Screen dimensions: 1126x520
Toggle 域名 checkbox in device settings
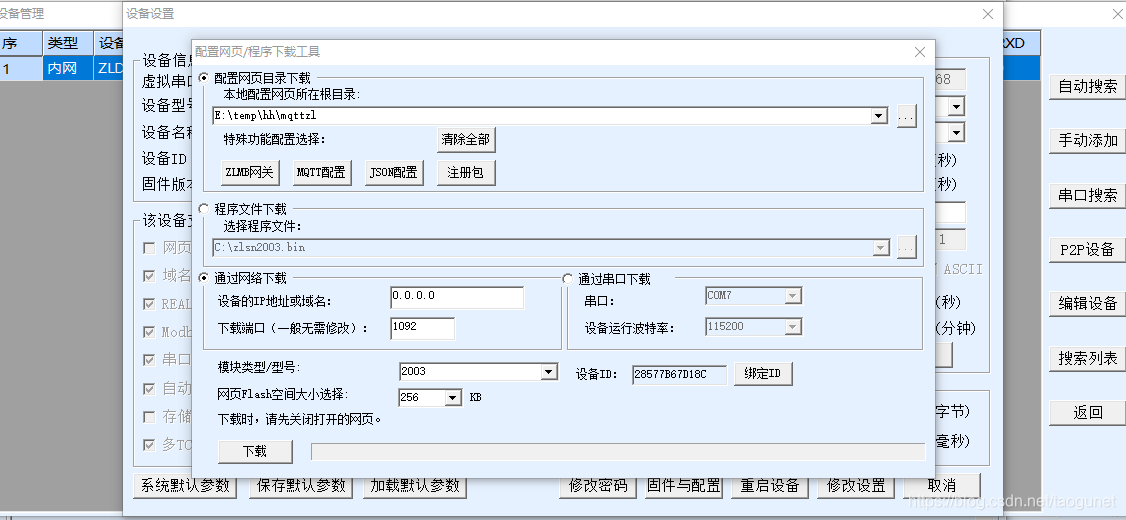pyautogui.click(x=149, y=276)
